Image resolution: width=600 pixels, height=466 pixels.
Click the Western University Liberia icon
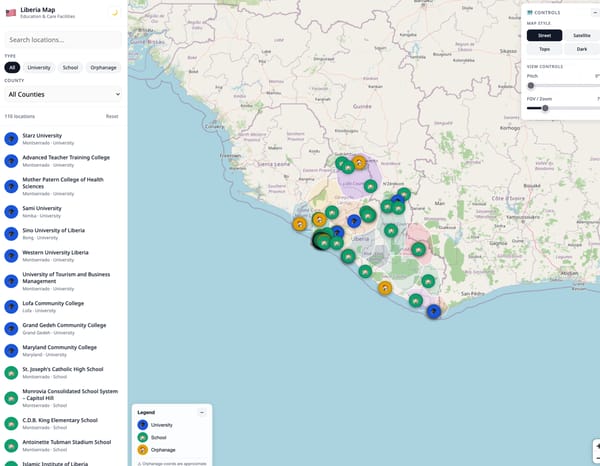coord(11,256)
